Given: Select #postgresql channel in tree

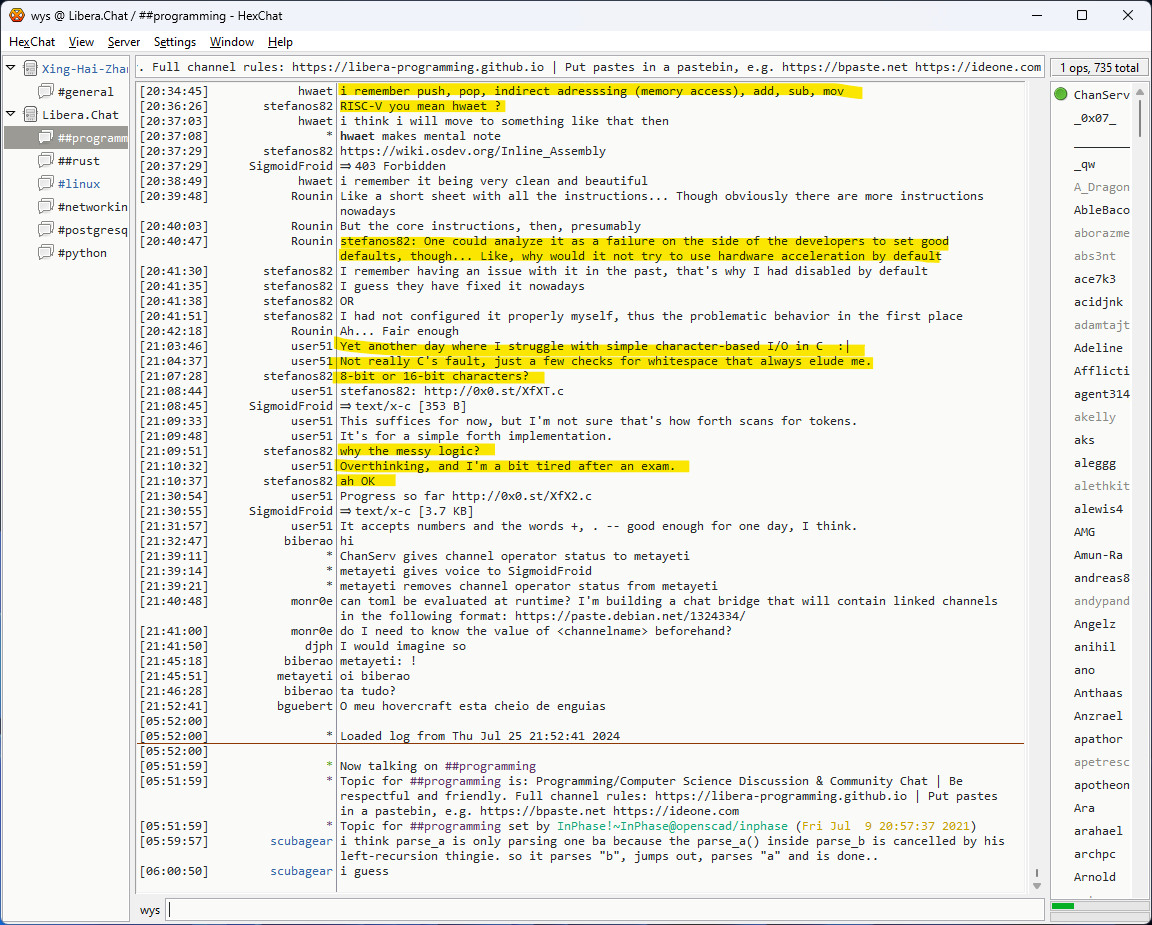Looking at the screenshot, I should pyautogui.click(x=92, y=230).
